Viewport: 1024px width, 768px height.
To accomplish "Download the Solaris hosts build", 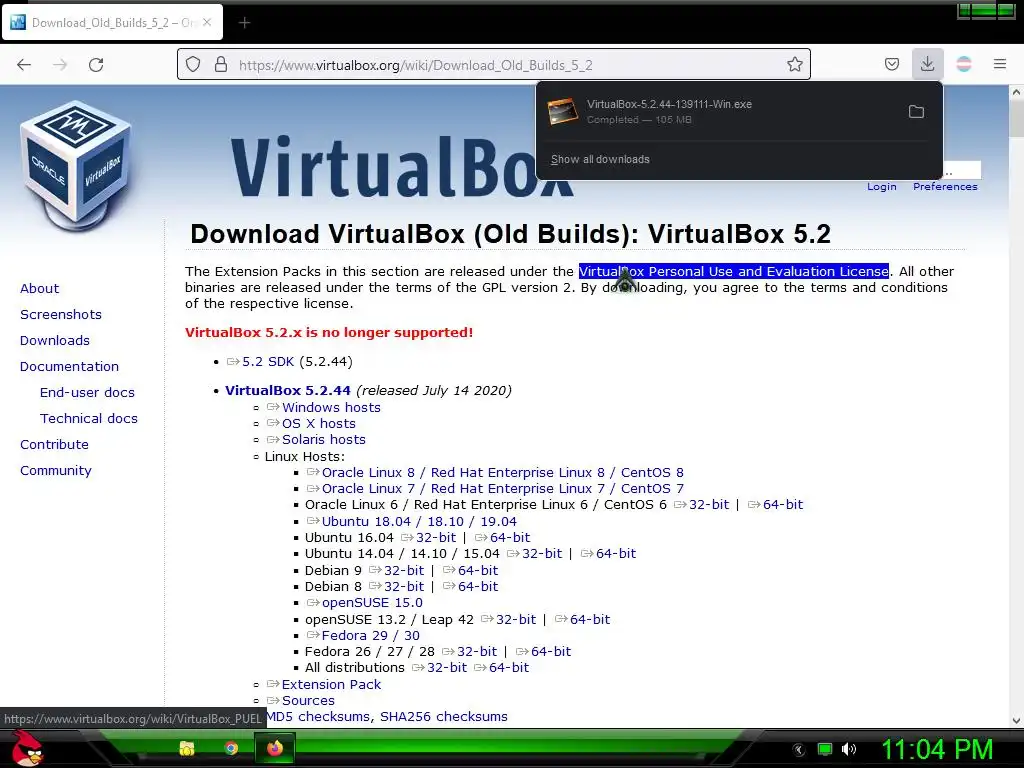I will pos(324,440).
